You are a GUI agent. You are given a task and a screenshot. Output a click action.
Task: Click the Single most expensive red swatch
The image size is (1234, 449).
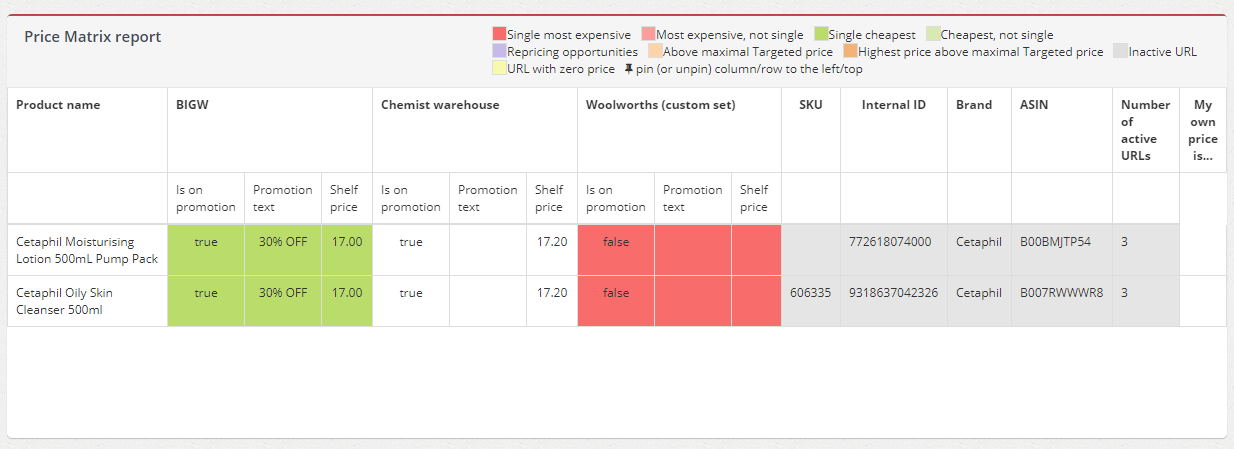pos(499,35)
